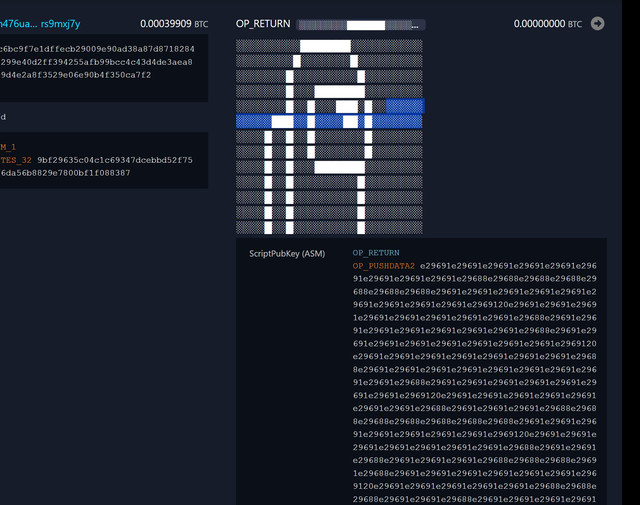Select the ScriptPubKey (ASM) label
This screenshot has width=640, height=505.
click(x=287, y=254)
